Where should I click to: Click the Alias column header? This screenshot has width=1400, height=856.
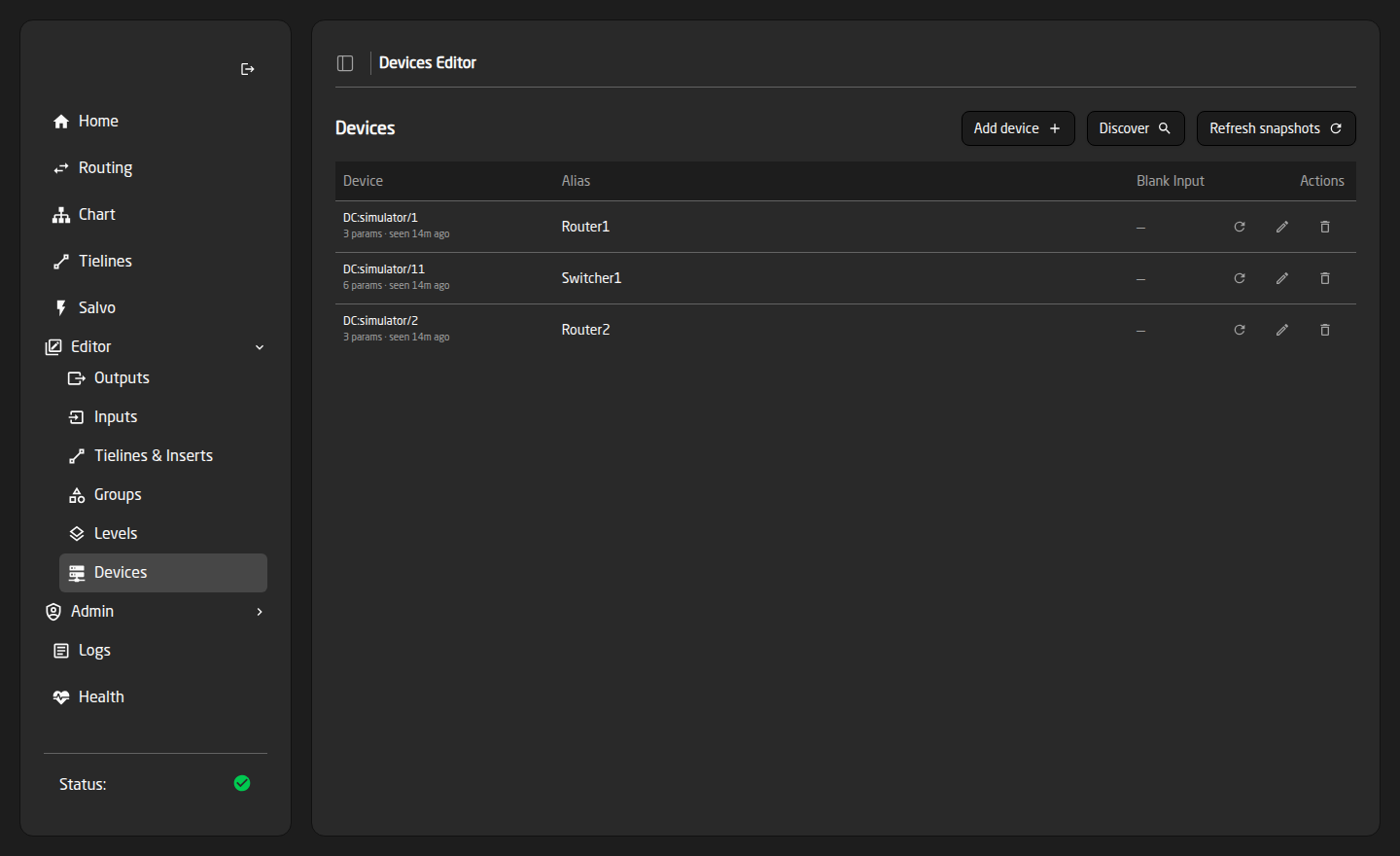coord(576,181)
